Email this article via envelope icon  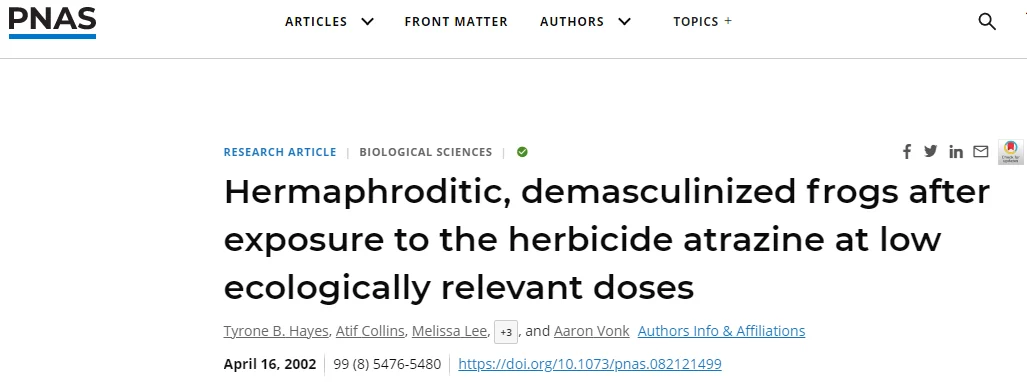point(980,152)
